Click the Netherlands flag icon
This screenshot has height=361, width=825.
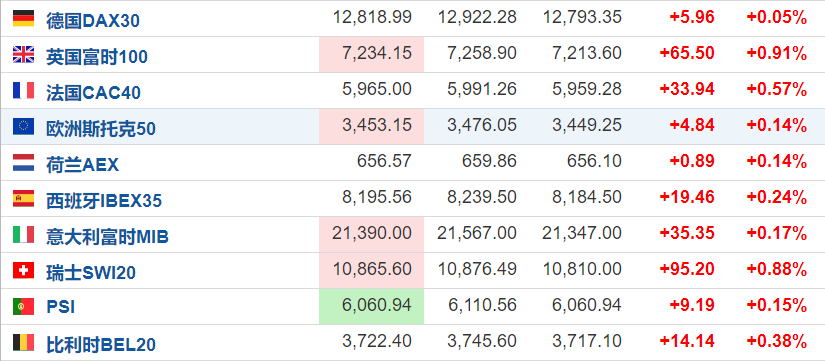click(x=24, y=163)
